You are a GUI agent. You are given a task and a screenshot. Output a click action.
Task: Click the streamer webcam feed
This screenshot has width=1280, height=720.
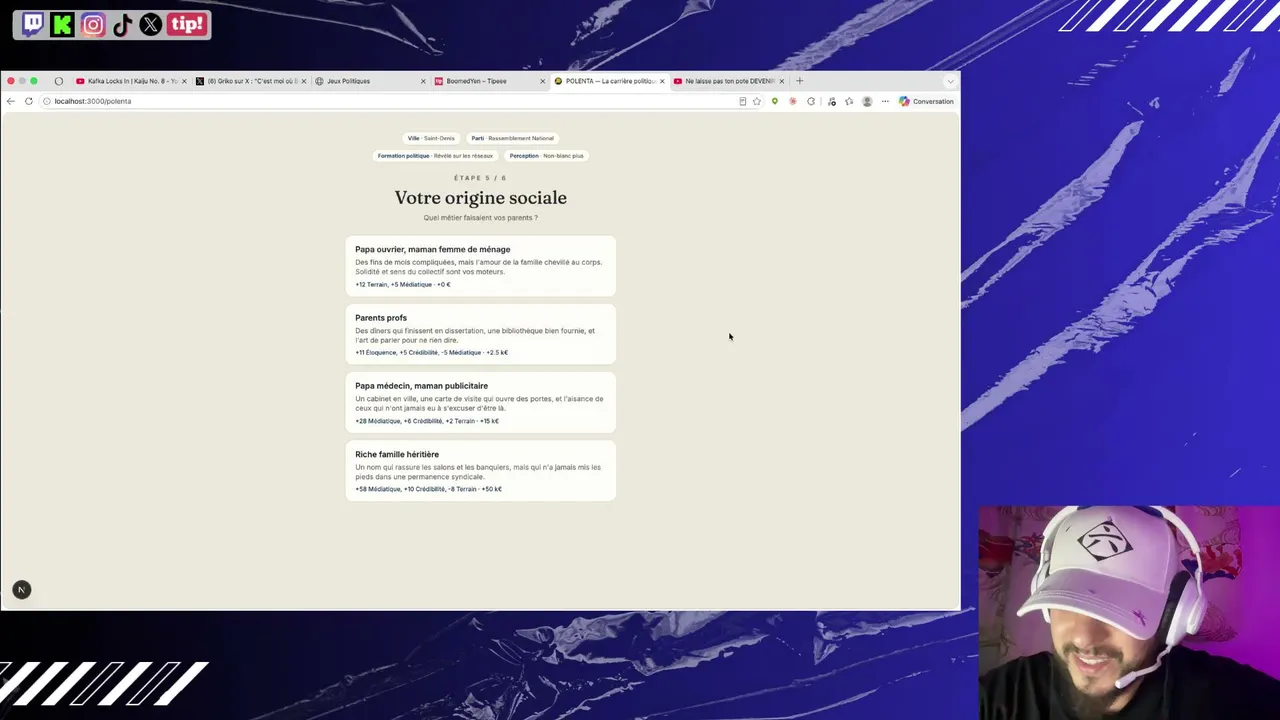pos(1129,612)
